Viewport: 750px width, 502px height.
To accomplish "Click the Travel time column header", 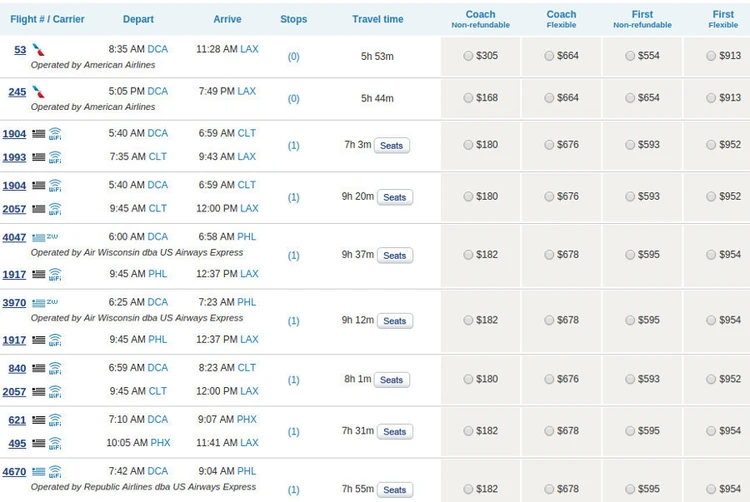I will pos(378,19).
